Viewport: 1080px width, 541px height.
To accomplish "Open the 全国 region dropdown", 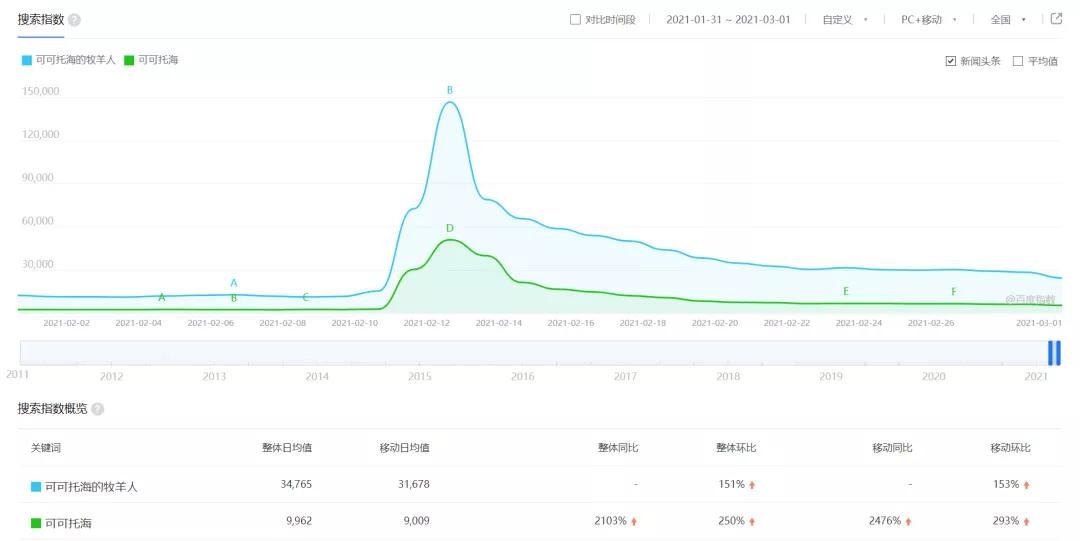I will point(1006,20).
